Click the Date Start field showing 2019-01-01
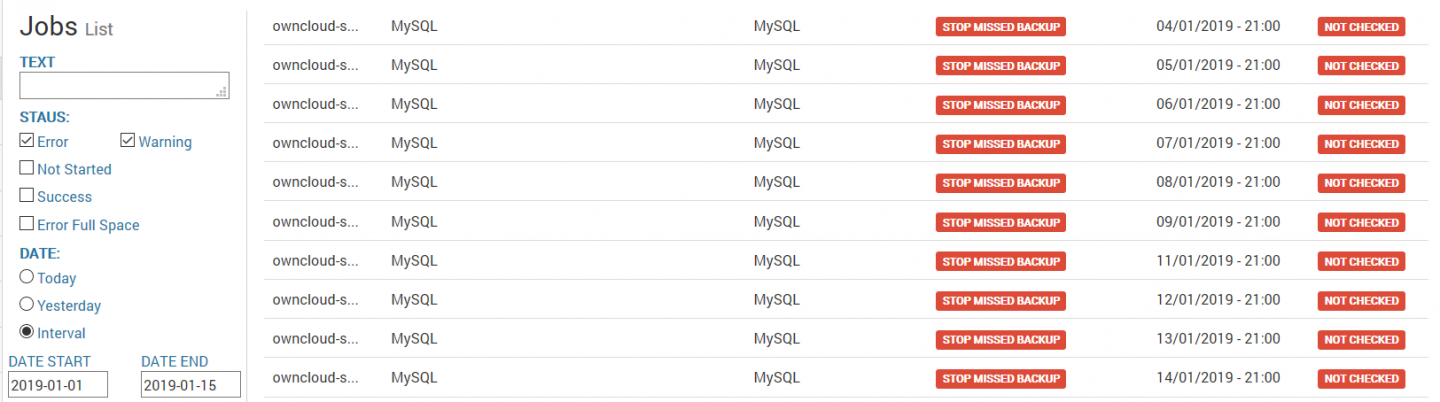 [x=58, y=385]
